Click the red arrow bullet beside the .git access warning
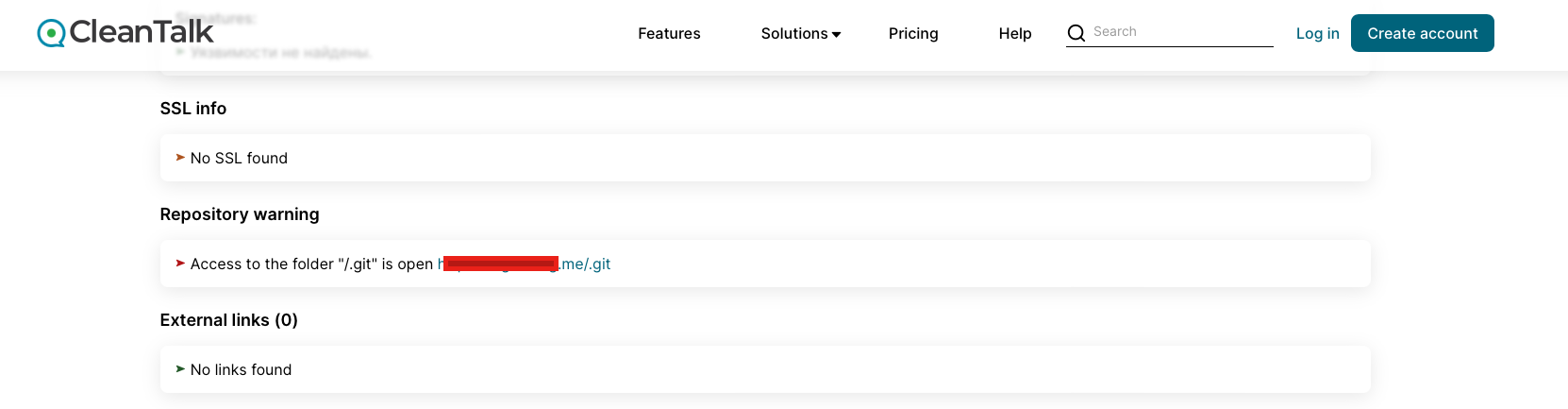 tap(180, 264)
